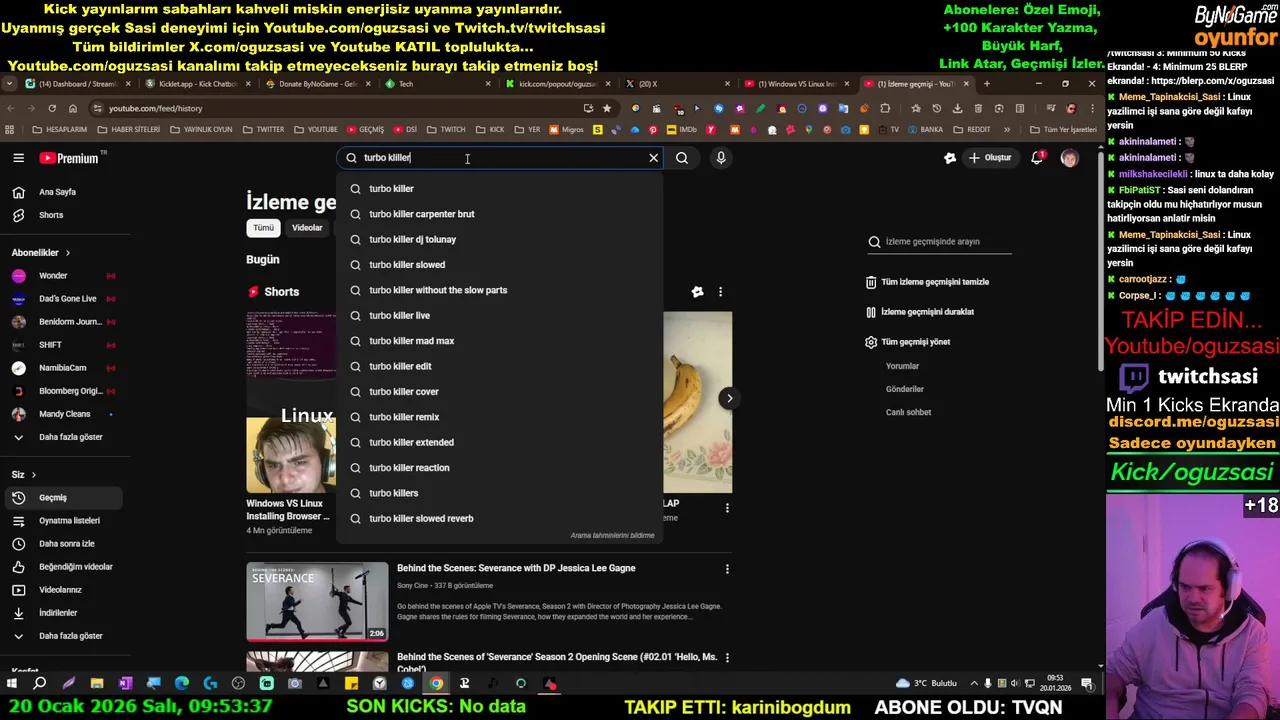Screen dimensions: 1280x720
Task: Select suggestion turbo killer slowed
Action: [500, 265]
